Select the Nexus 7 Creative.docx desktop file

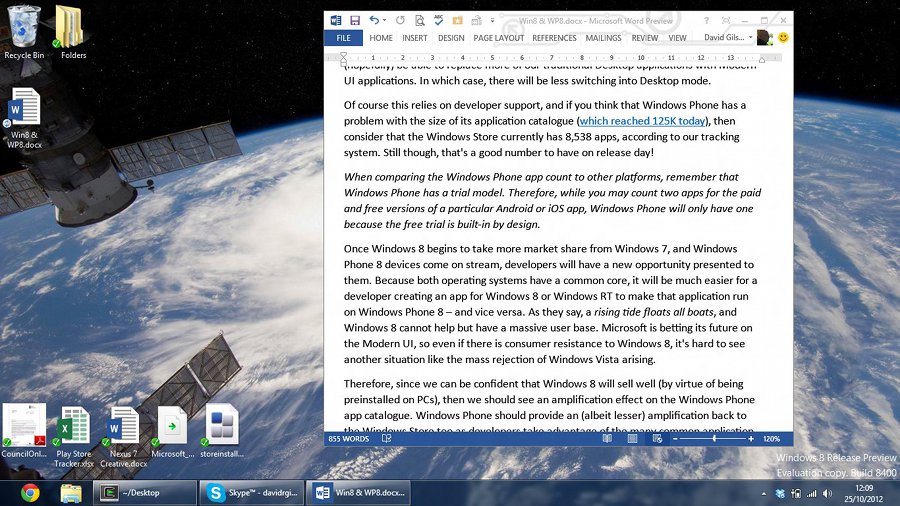coord(123,436)
